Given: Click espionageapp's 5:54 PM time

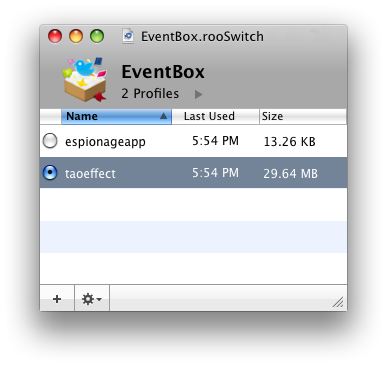Looking at the screenshot, I should click(215, 141).
